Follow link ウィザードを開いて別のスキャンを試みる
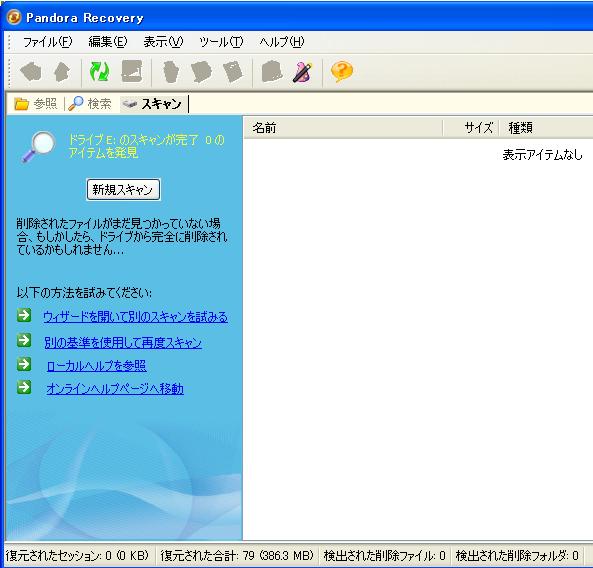This screenshot has height=568, width=593. (135, 317)
